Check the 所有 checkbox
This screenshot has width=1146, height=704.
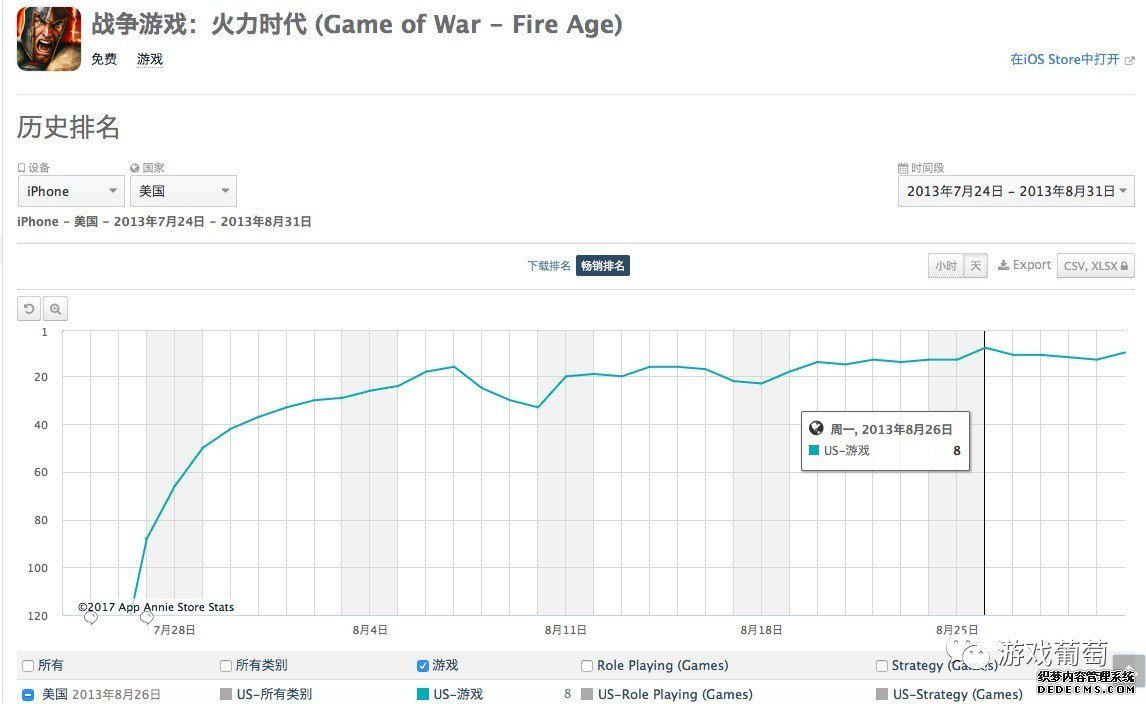tap(28, 665)
